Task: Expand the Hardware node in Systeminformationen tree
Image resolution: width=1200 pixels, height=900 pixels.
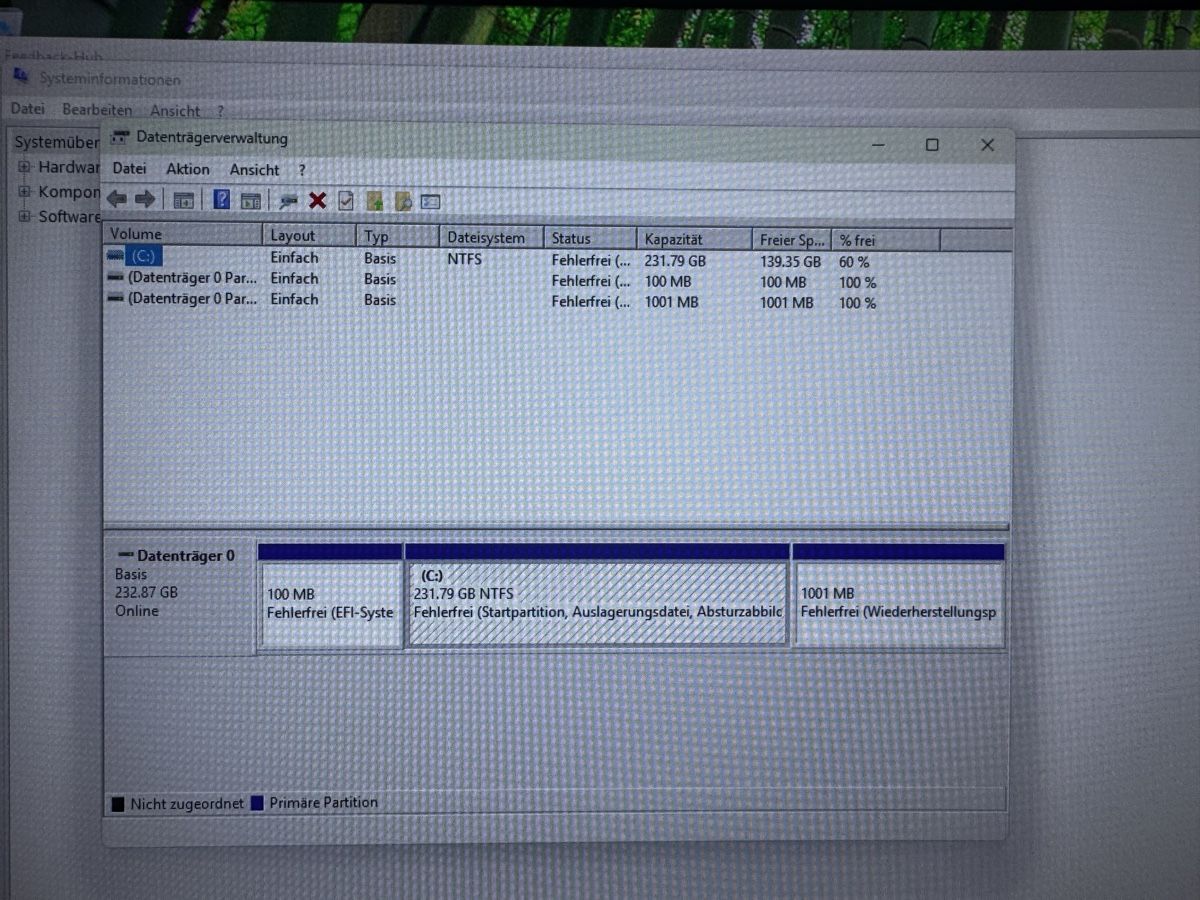Action: 24,166
